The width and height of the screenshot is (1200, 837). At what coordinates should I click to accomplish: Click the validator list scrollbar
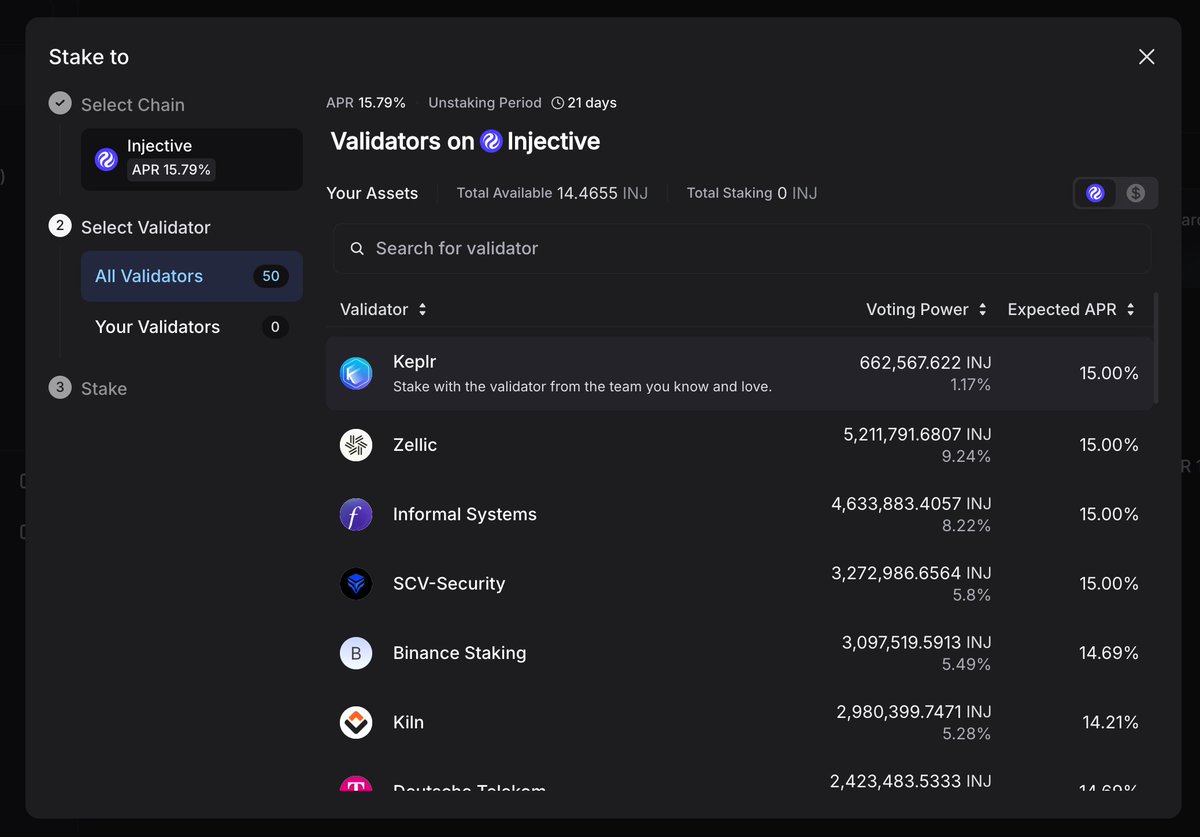[x=1157, y=348]
